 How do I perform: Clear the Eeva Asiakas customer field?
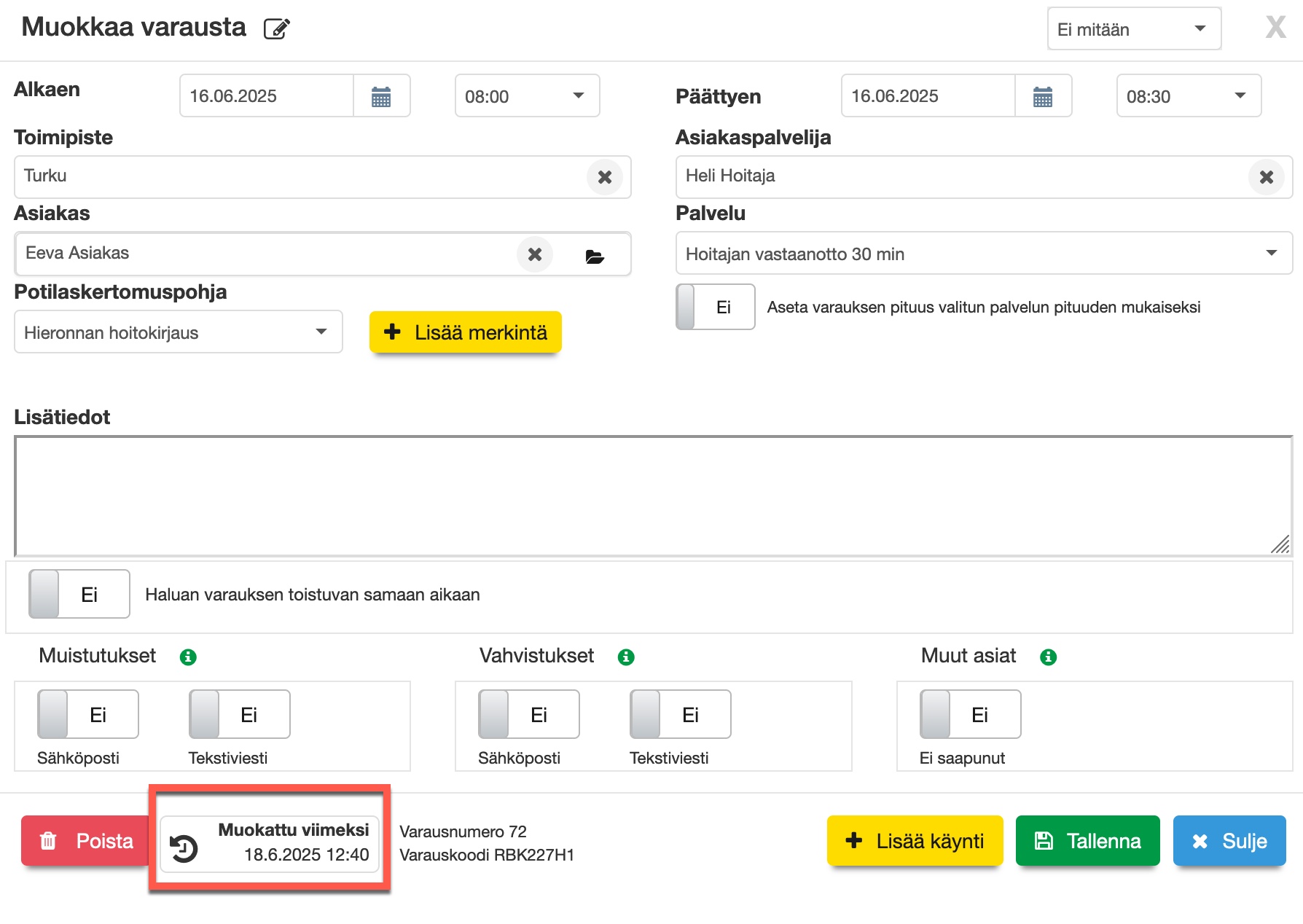click(x=534, y=254)
